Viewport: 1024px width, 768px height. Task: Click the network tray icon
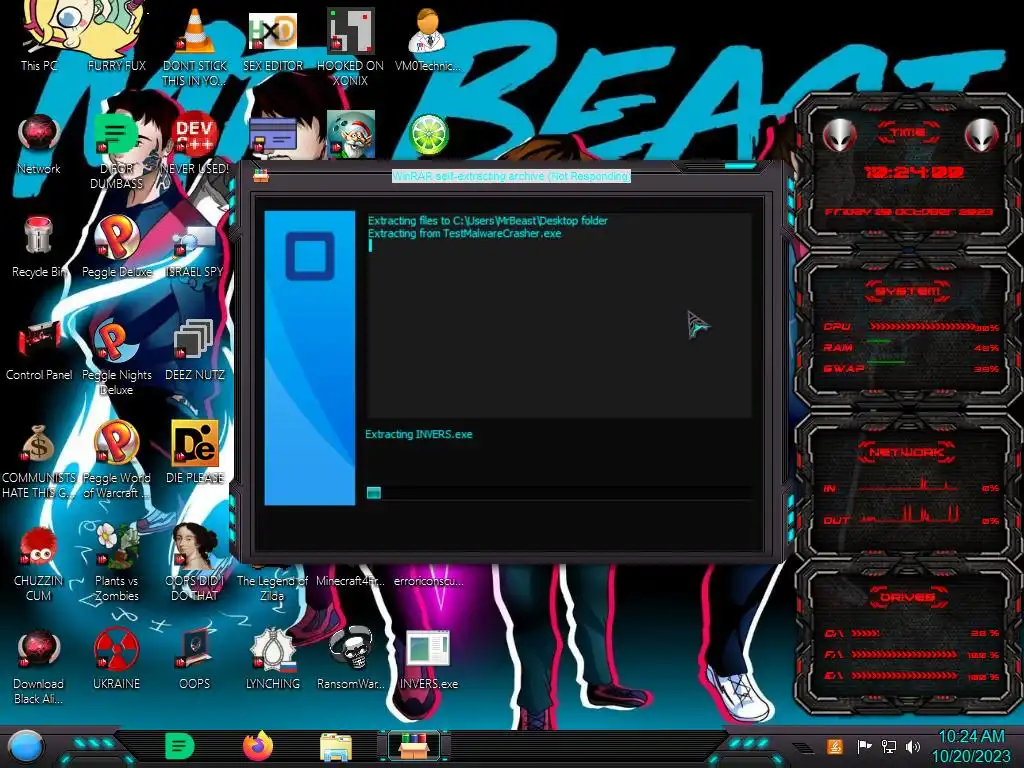pyautogui.click(x=889, y=746)
